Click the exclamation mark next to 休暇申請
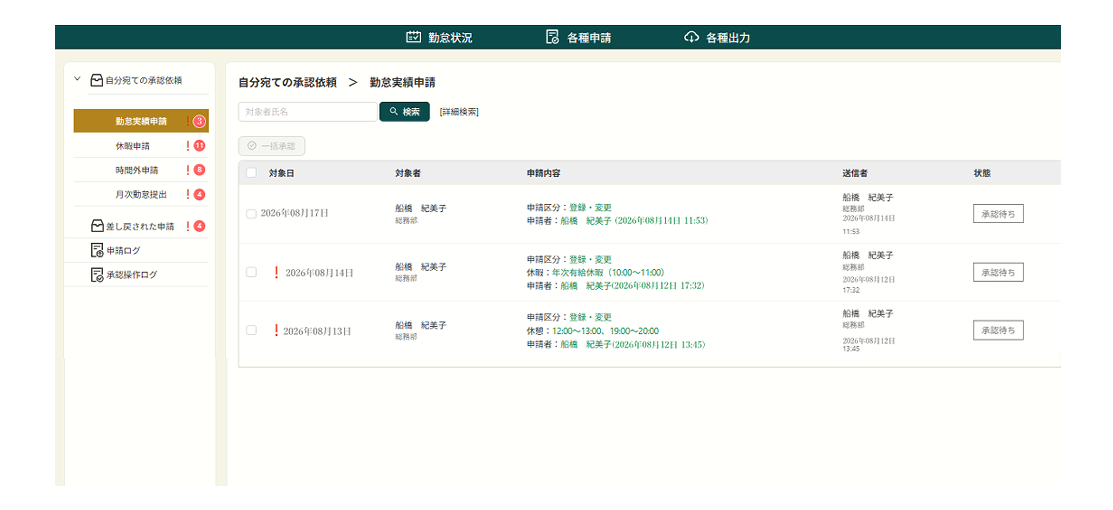 click(x=188, y=146)
